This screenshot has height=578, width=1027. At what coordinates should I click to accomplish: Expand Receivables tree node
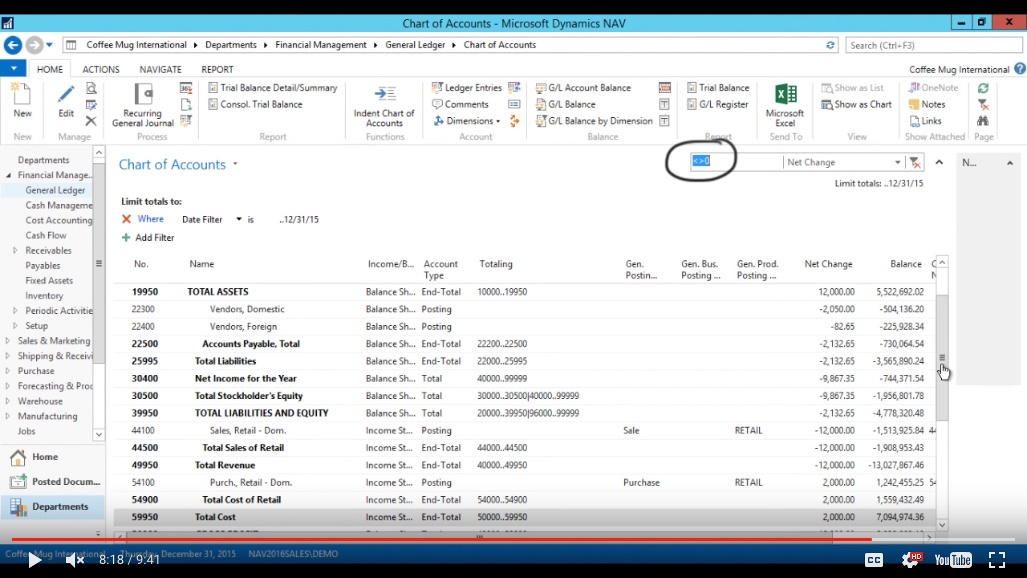point(15,250)
